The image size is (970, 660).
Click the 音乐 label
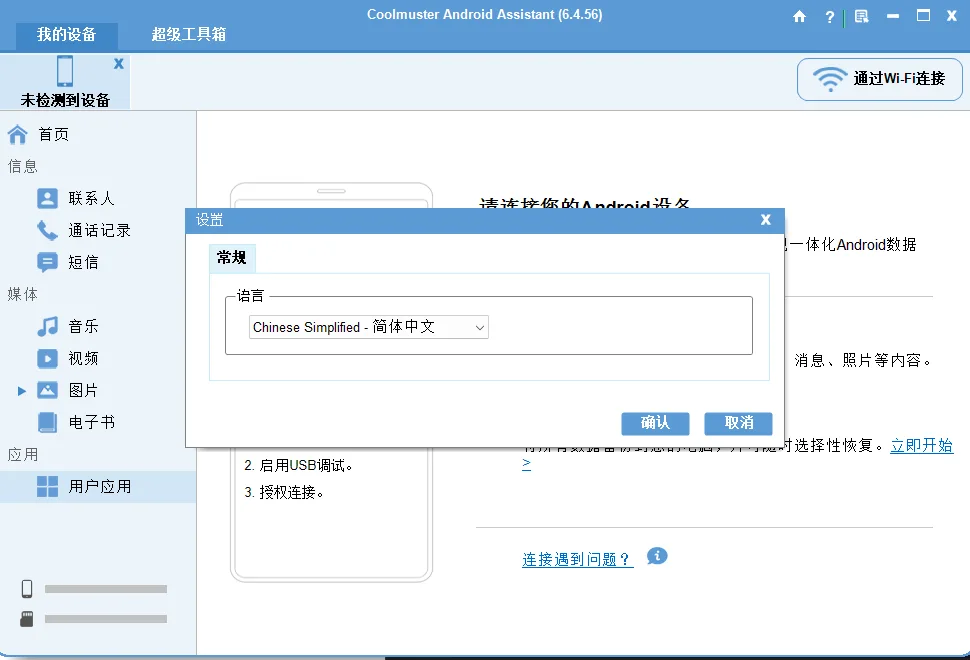coord(84,326)
